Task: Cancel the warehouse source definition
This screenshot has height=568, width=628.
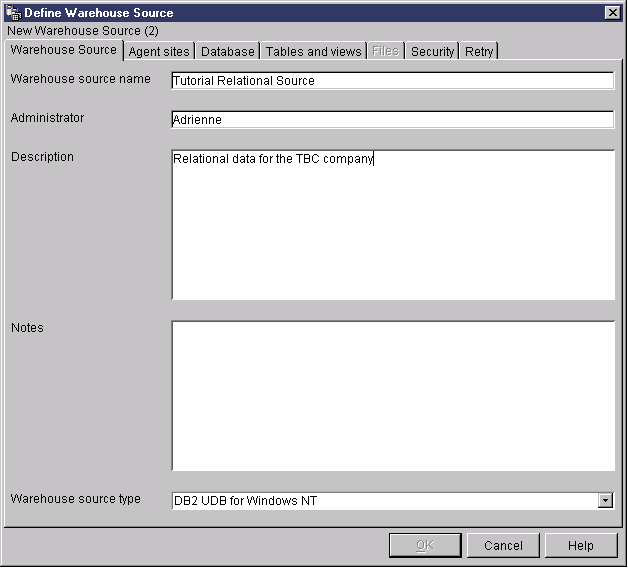Action: pyautogui.click(x=503, y=545)
